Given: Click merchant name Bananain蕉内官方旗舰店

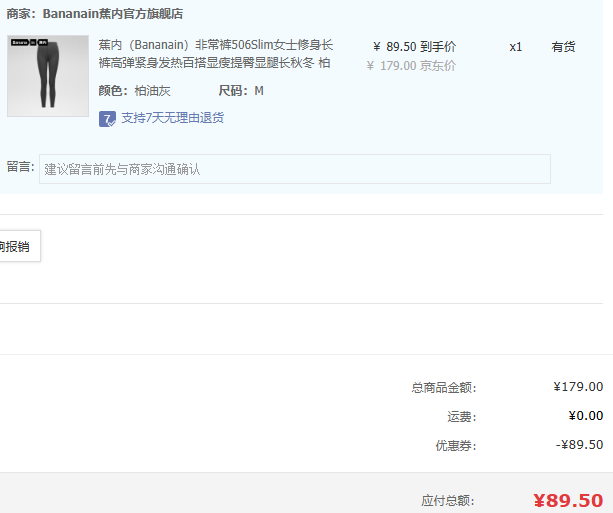Looking at the screenshot, I should [x=113, y=14].
